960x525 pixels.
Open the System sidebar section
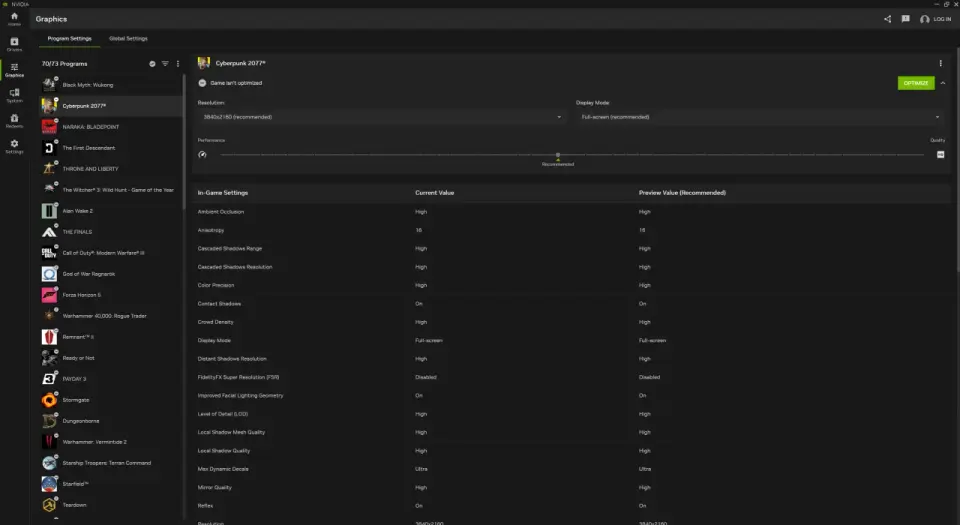(14, 95)
